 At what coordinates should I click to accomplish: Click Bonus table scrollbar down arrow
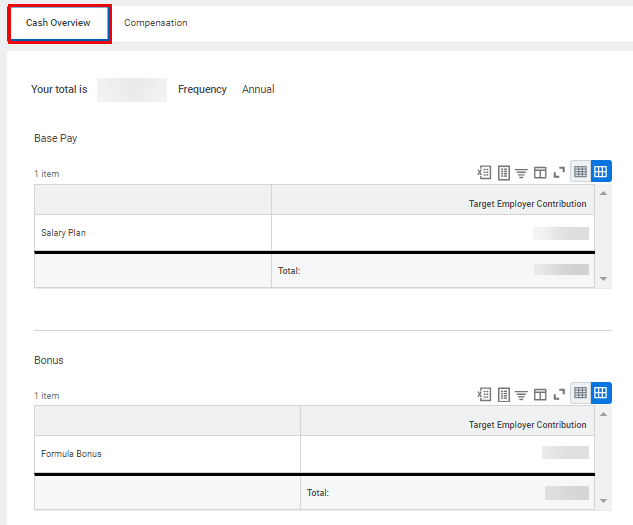(x=603, y=501)
